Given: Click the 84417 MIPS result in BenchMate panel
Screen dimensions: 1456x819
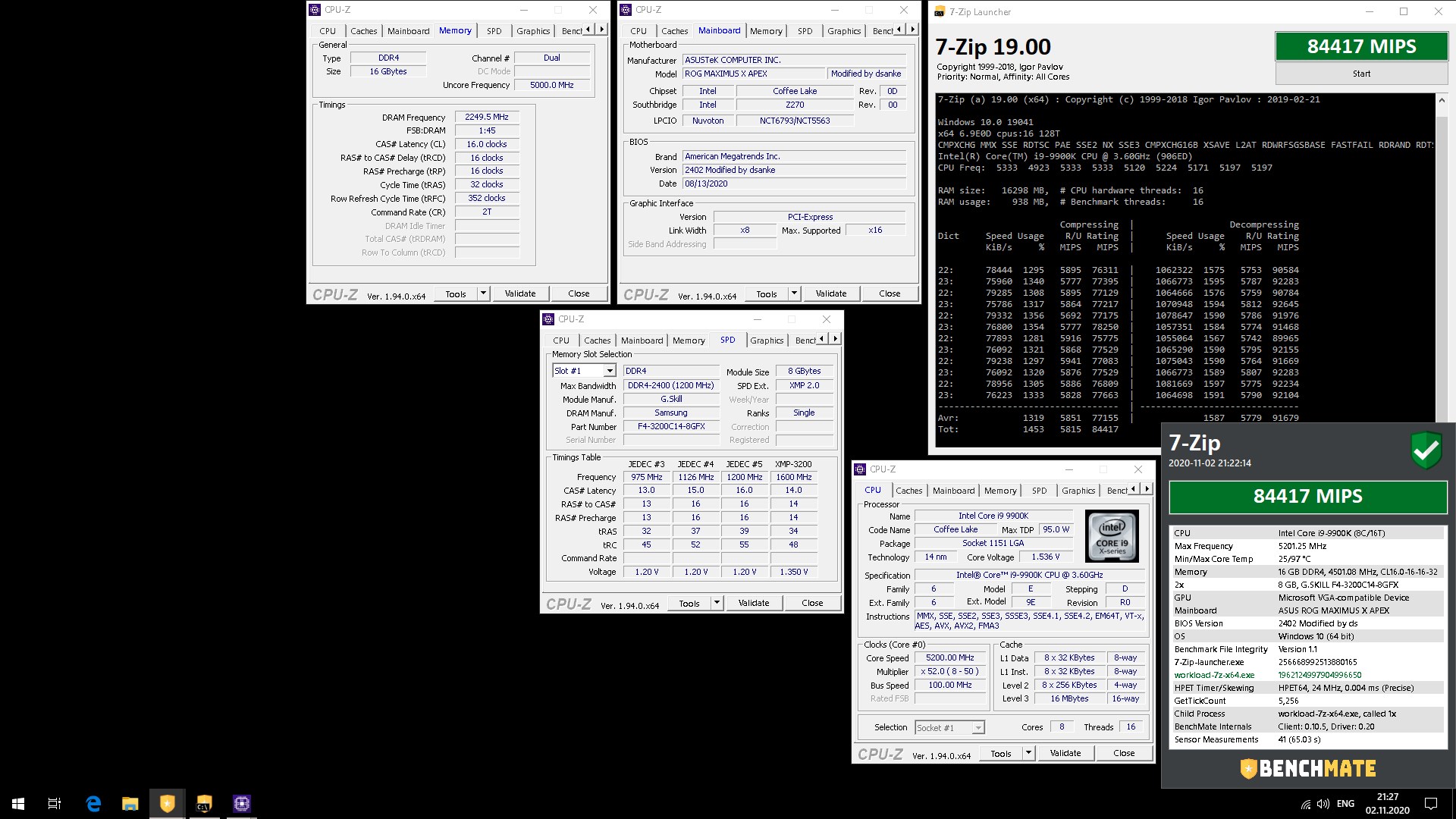Looking at the screenshot, I should tap(1308, 497).
